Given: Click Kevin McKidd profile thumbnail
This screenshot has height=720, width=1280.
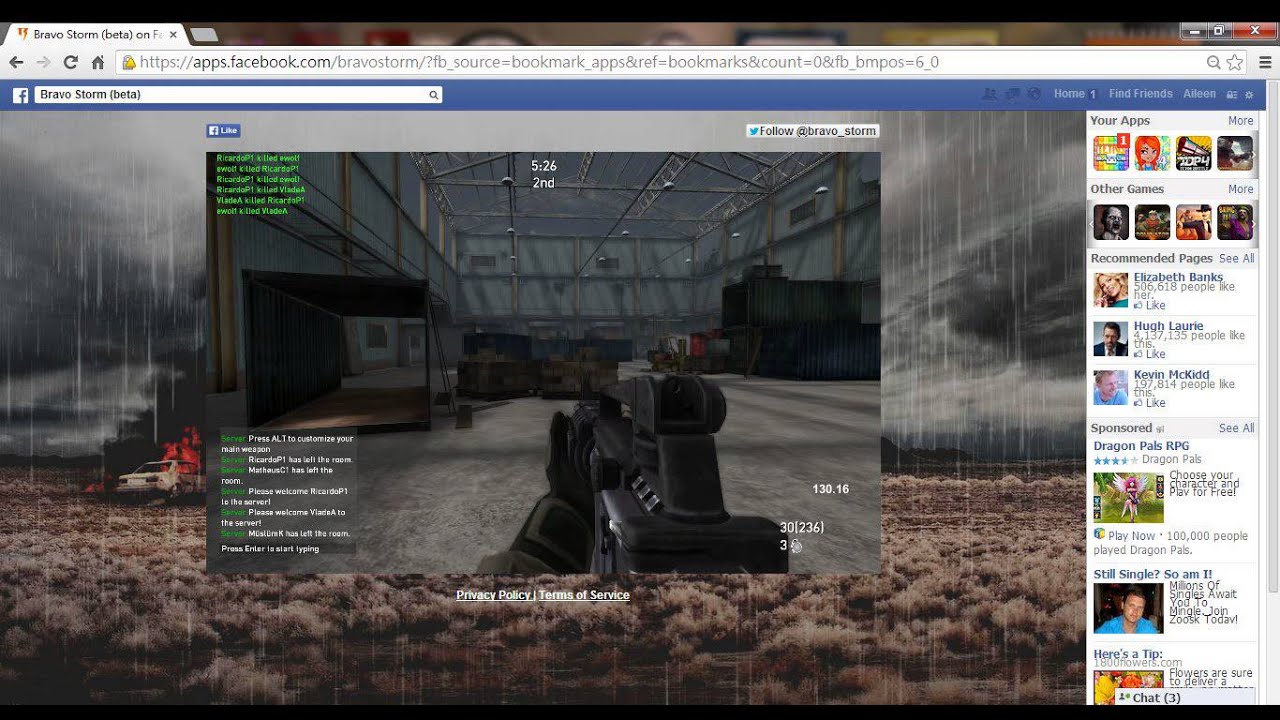Looking at the screenshot, I should [x=1110, y=388].
